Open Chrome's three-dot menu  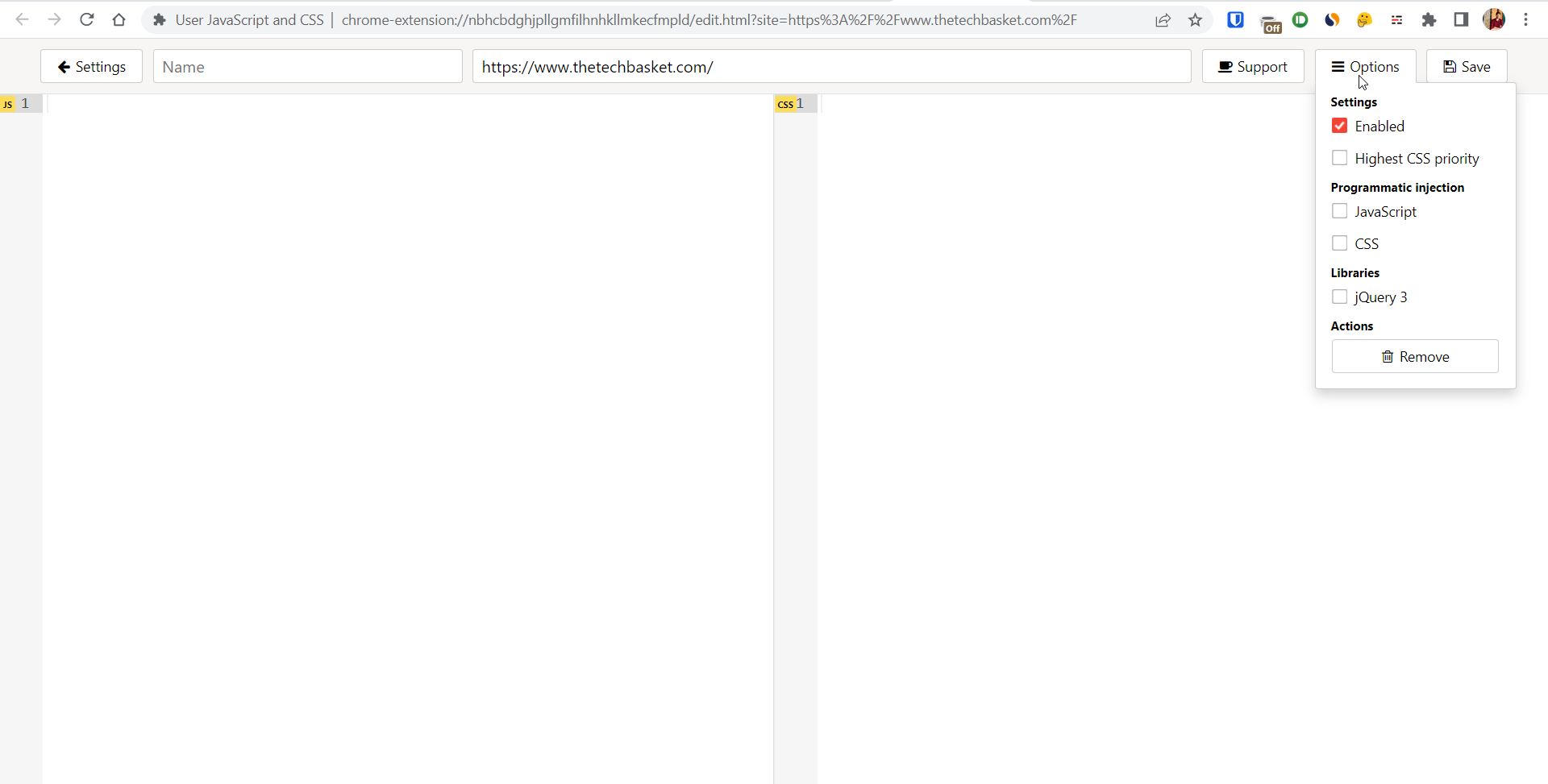click(x=1526, y=20)
